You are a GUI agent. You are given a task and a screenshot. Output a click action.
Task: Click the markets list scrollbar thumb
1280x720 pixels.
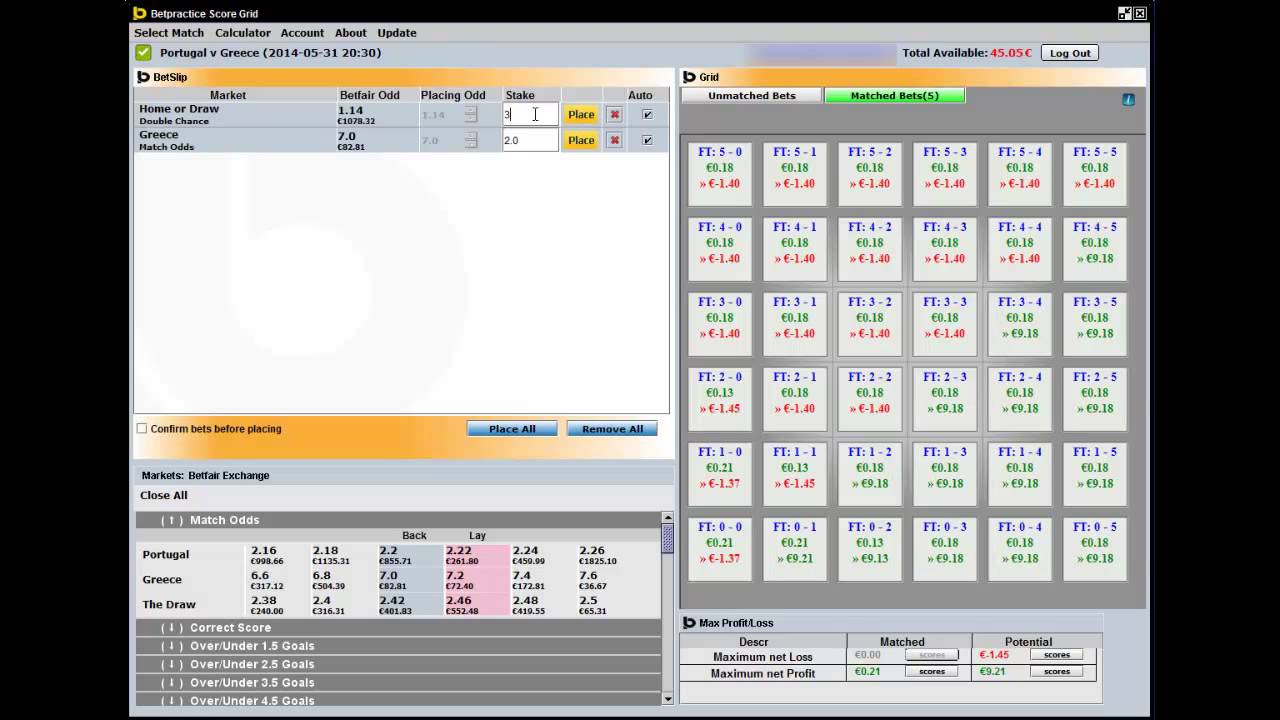668,538
